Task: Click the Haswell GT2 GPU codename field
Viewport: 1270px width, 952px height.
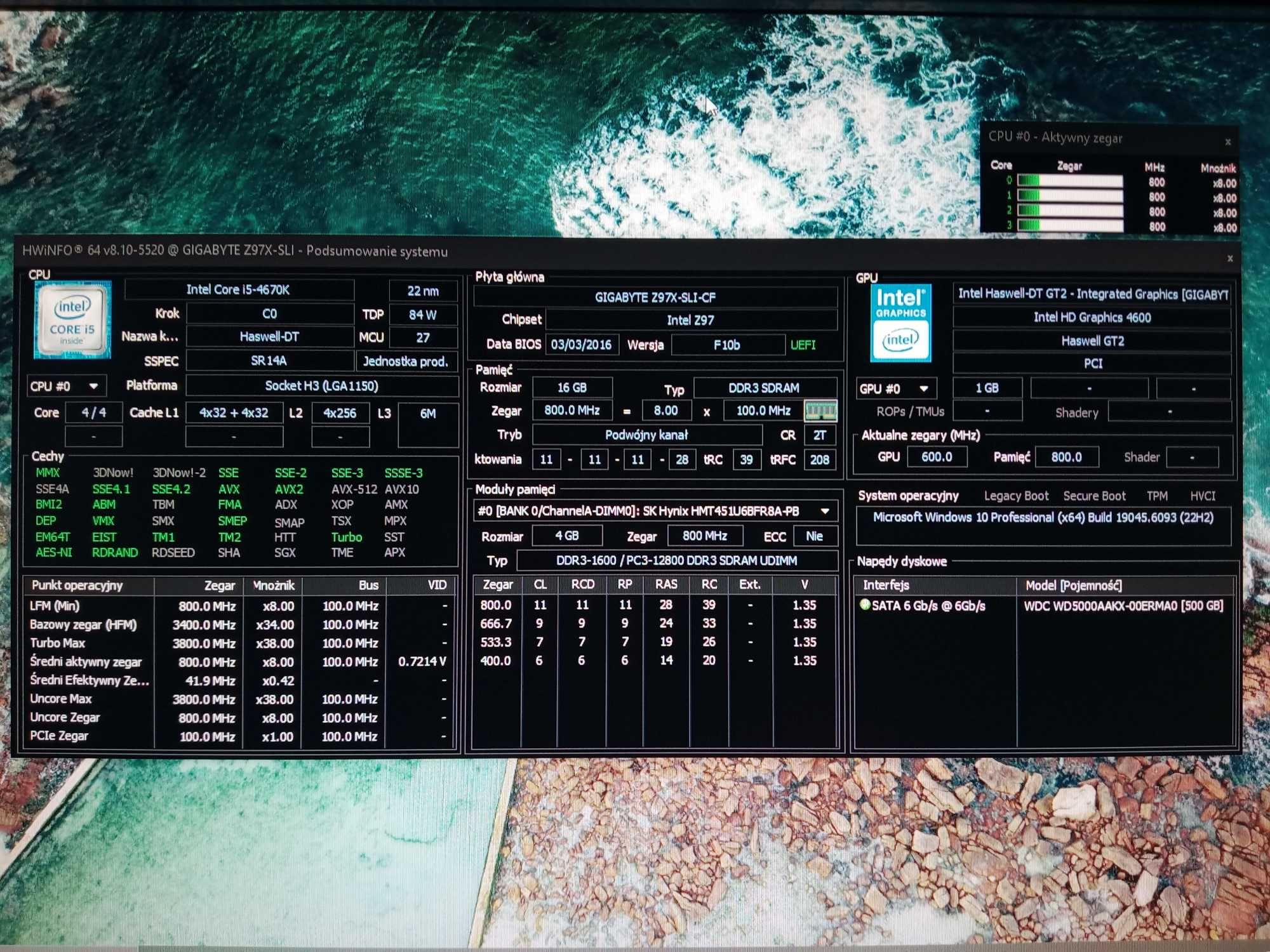Action: (x=1092, y=341)
